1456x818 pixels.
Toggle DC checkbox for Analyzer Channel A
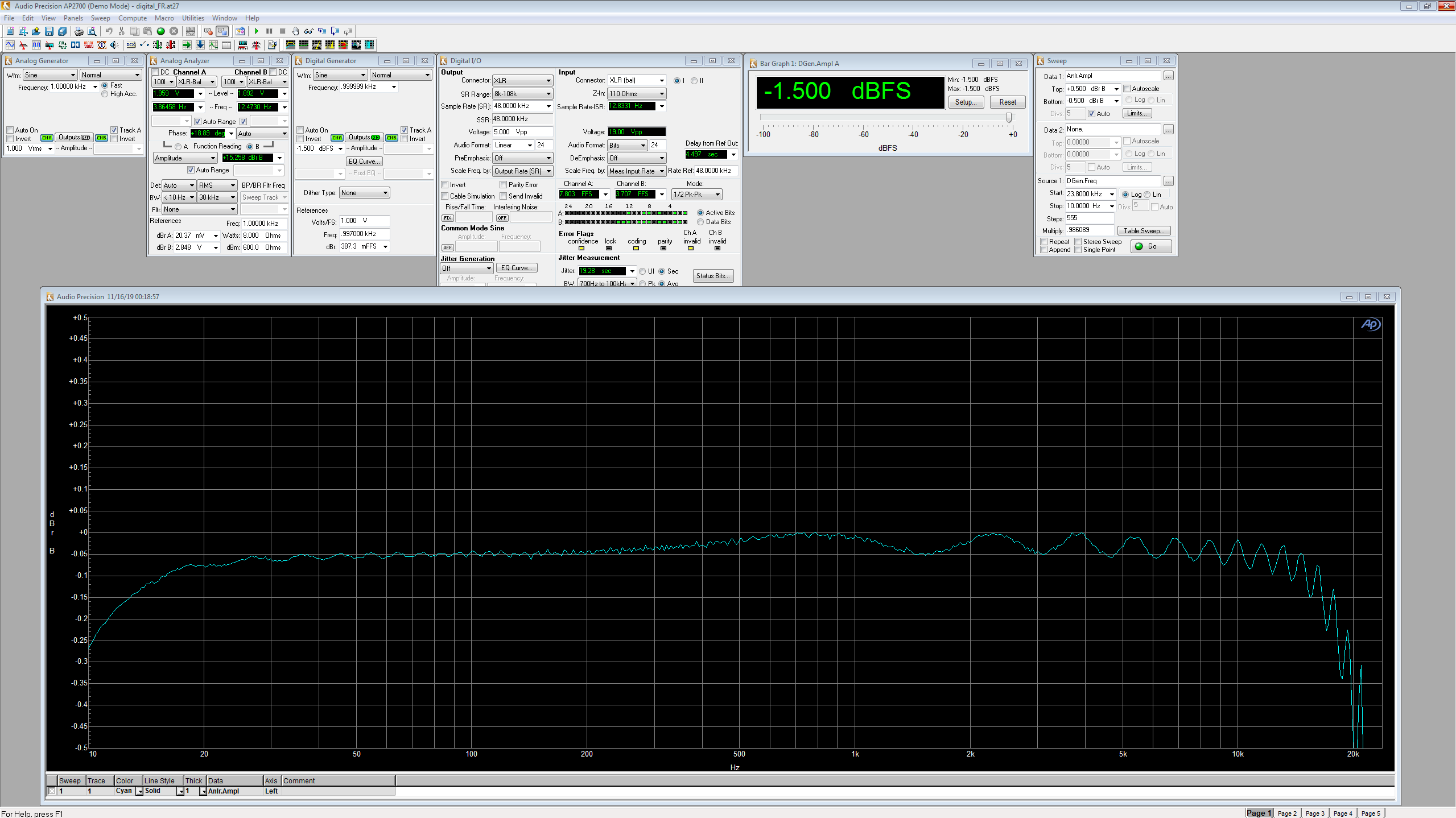(x=155, y=72)
